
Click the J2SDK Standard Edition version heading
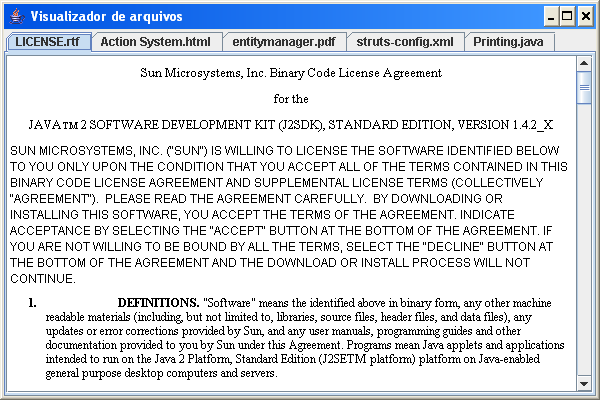coord(291,127)
